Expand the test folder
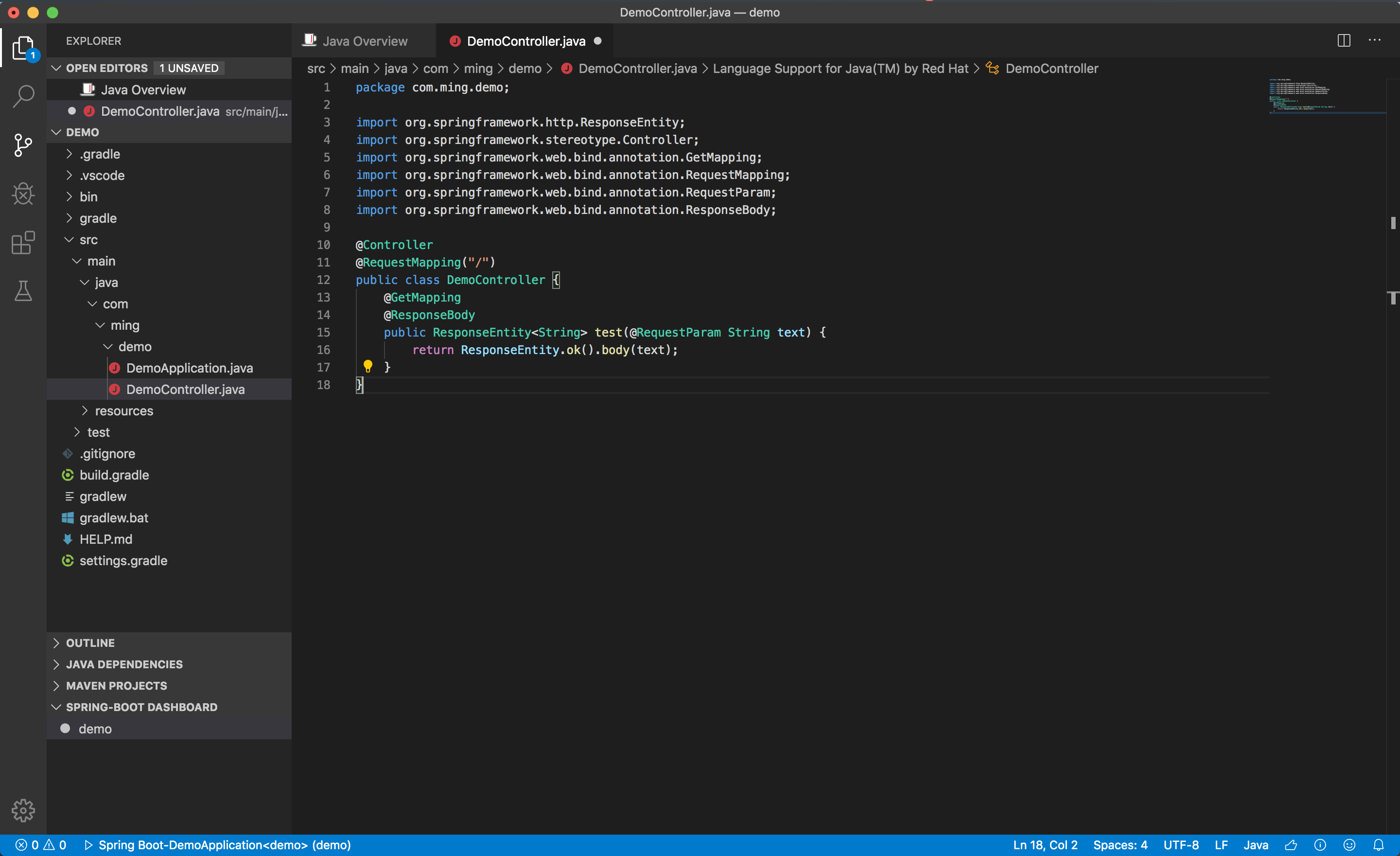 [77, 432]
